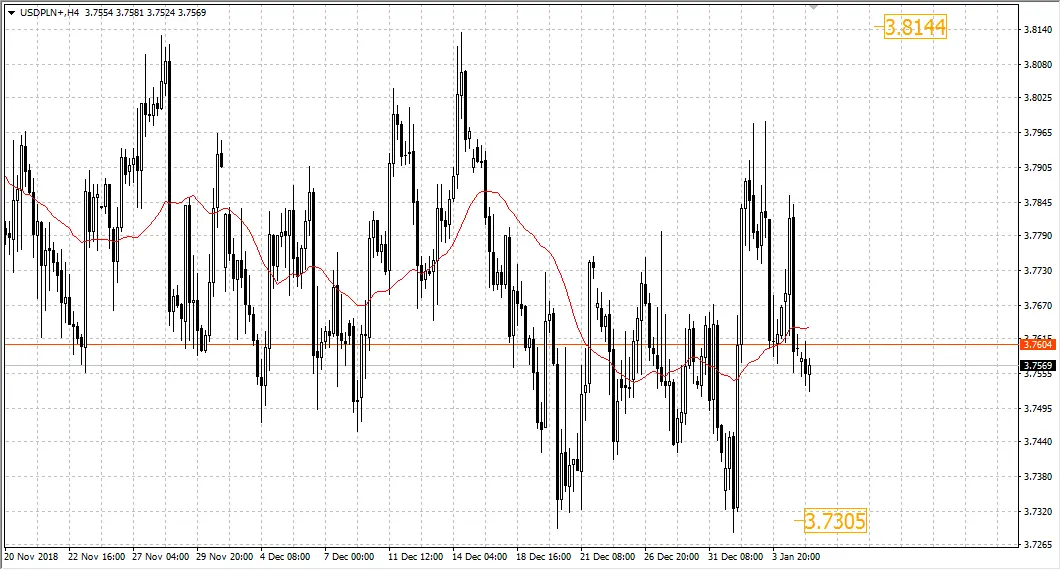Screen dimensions: 1061x570
Task: Click the 3.7380 level on price scale
Action: click(1038, 476)
